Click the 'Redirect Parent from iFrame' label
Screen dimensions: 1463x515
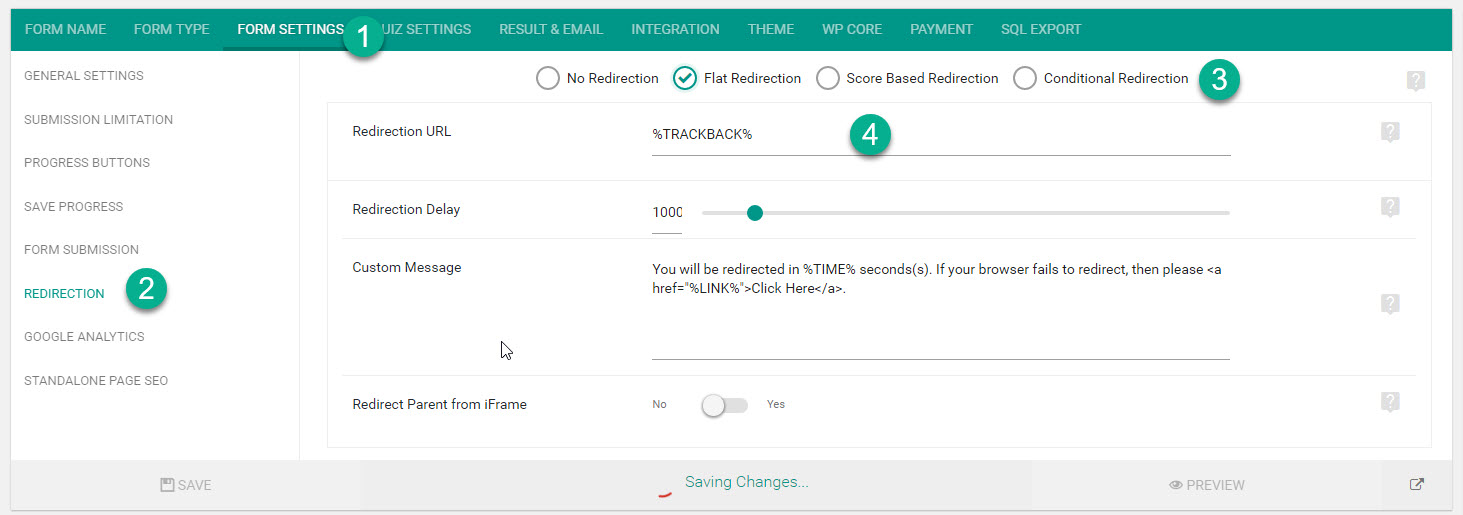pos(440,405)
